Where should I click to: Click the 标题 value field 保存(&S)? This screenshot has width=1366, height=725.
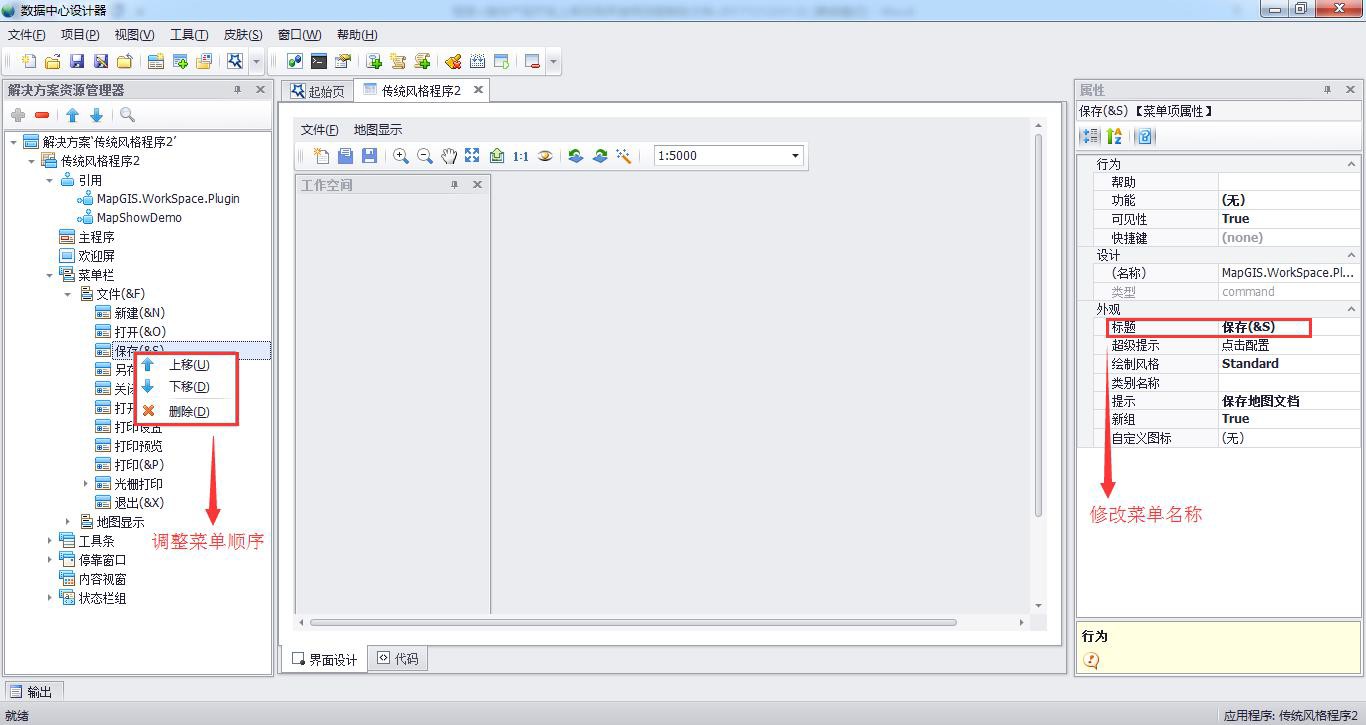1288,327
